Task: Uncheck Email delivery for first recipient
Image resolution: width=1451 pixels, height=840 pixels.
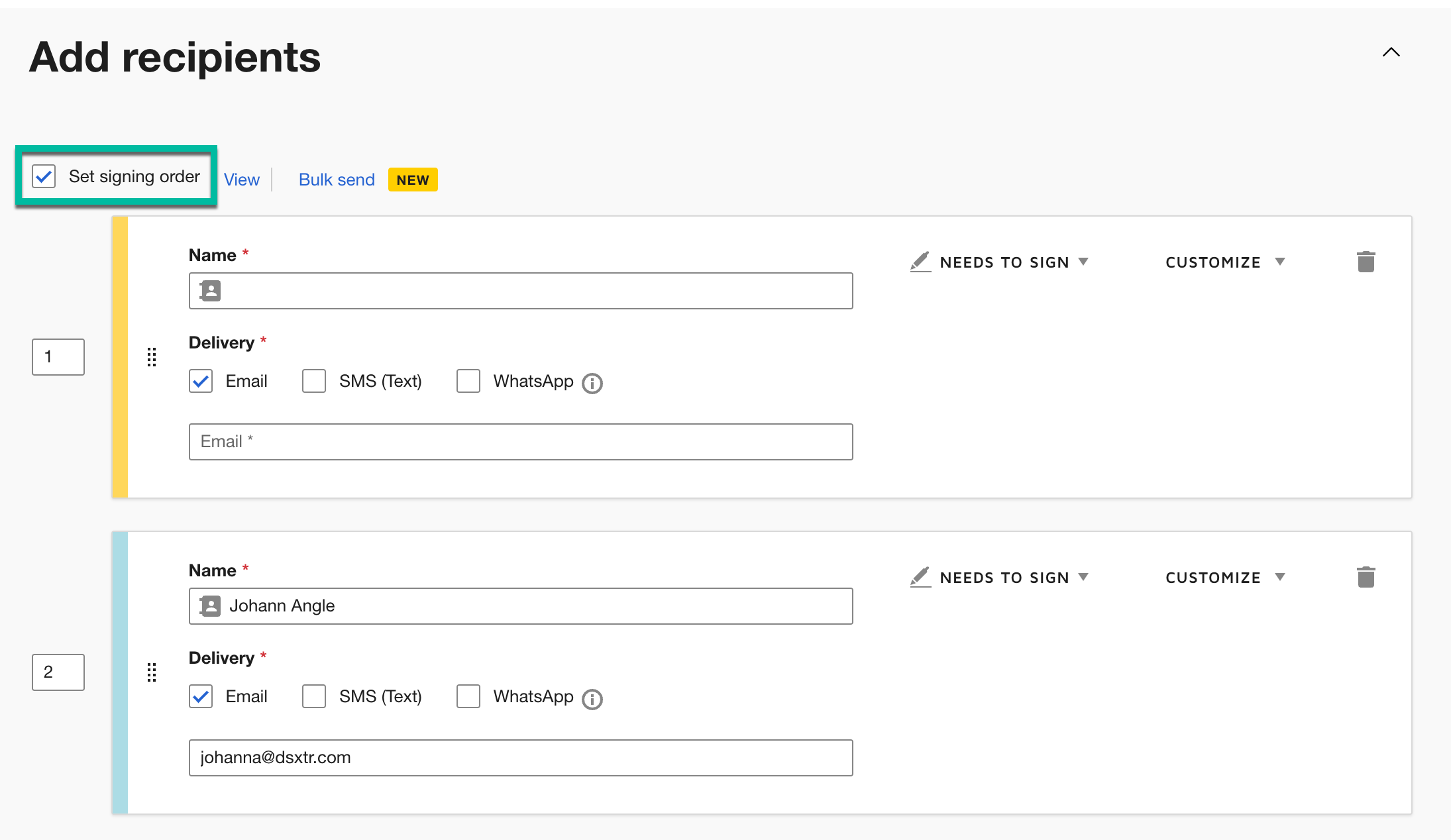Action: [201, 381]
